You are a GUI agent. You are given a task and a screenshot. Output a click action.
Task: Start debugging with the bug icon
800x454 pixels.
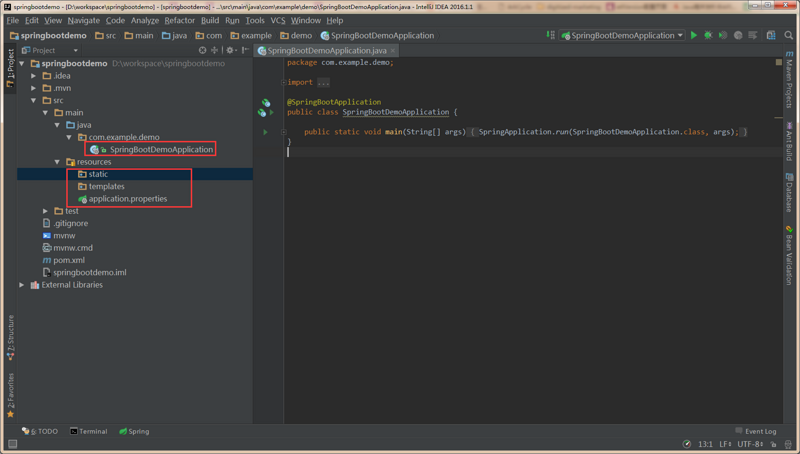click(708, 35)
